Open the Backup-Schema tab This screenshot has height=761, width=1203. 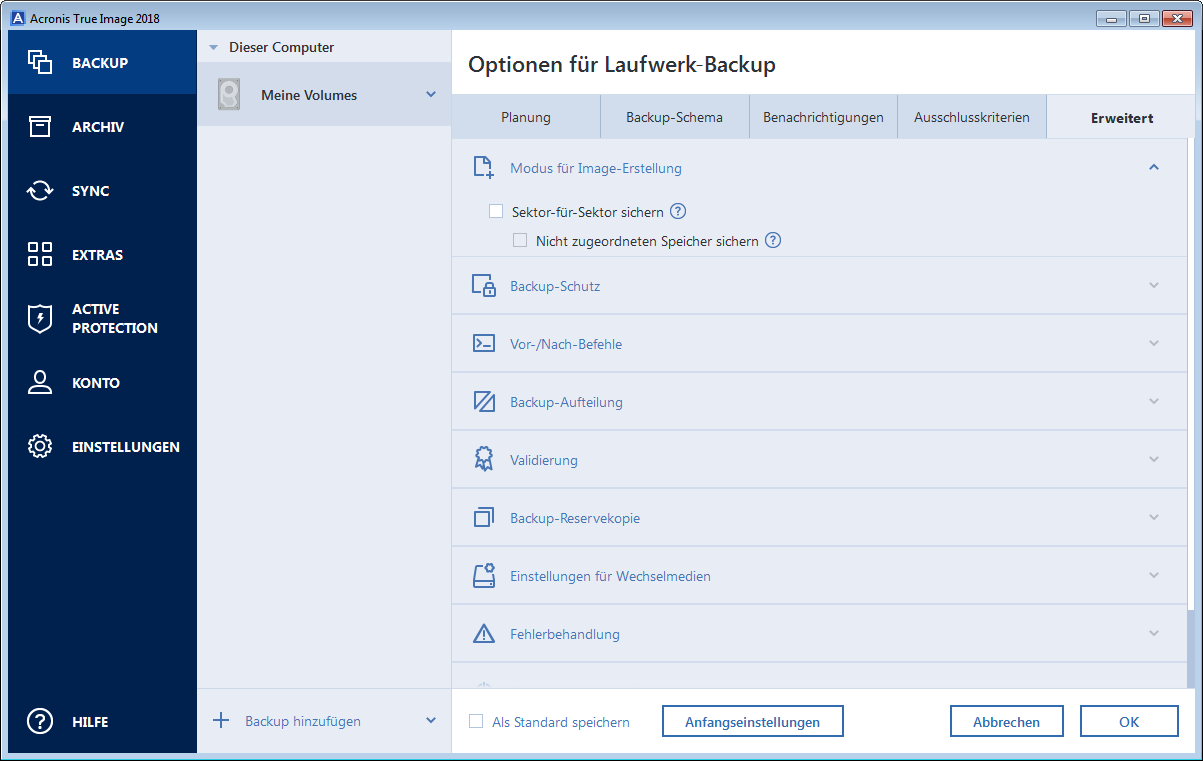pyautogui.click(x=674, y=117)
